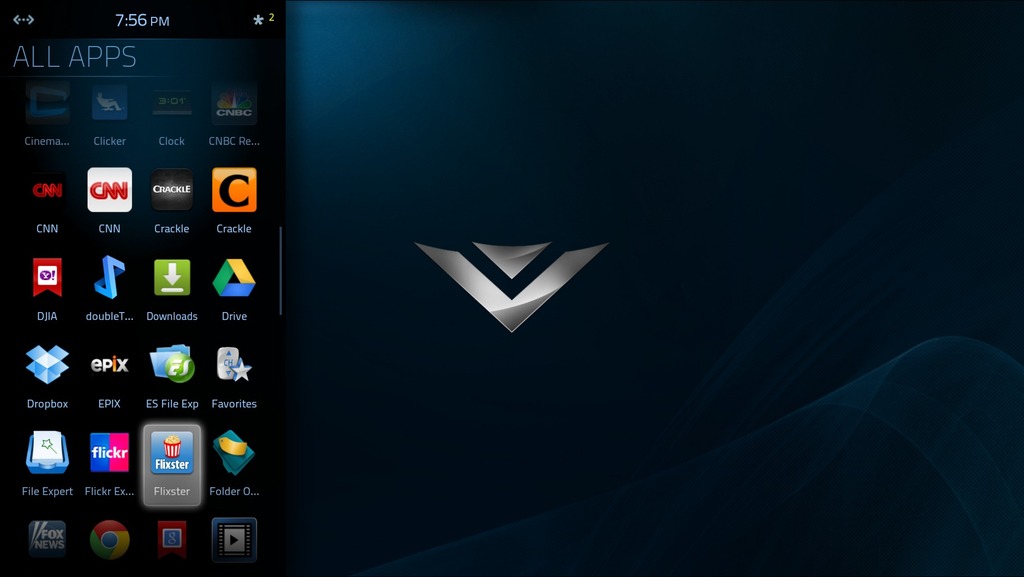Open the DJIA app

pyautogui.click(x=47, y=277)
